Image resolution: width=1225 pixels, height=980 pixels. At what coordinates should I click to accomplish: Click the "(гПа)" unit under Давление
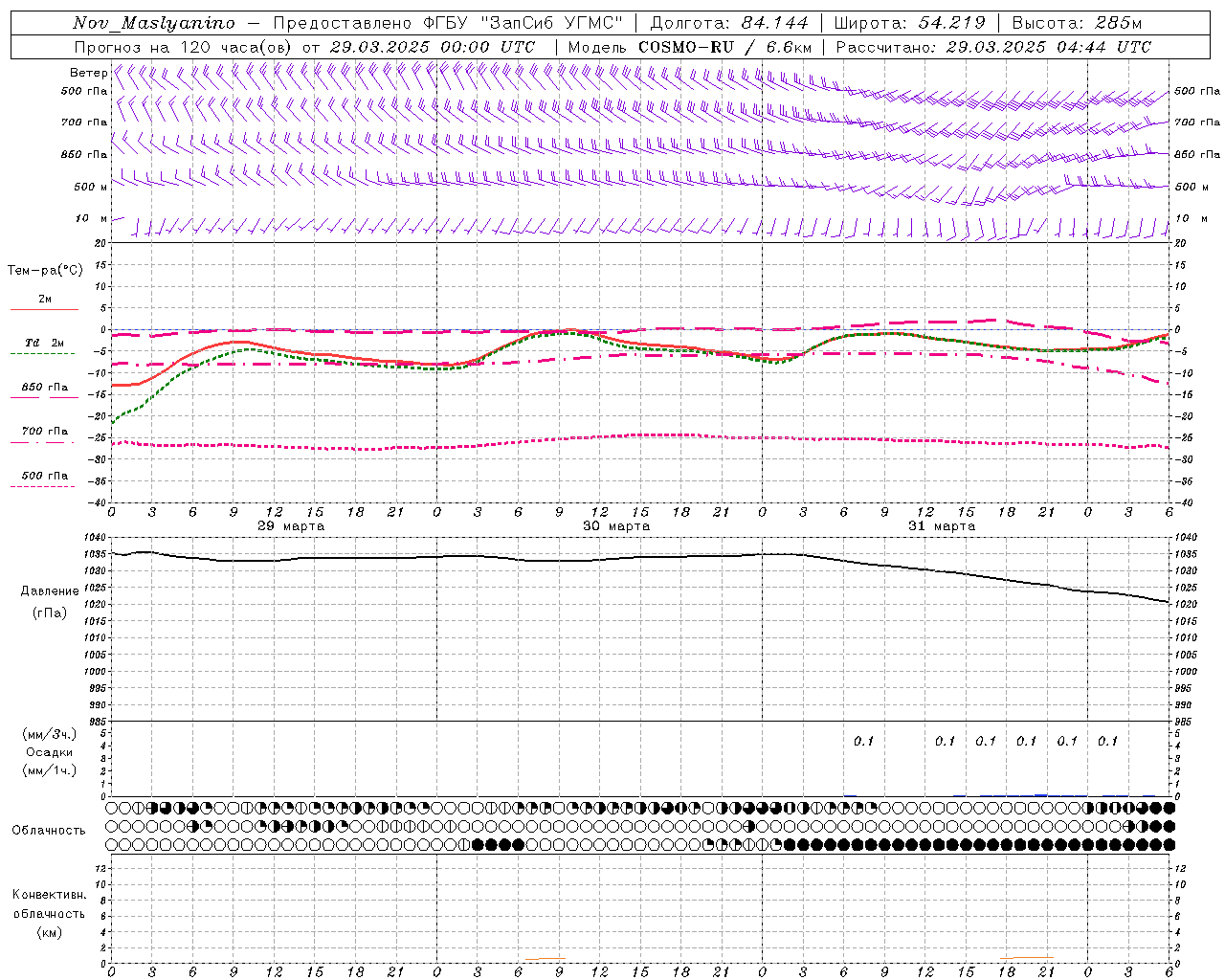point(50,612)
